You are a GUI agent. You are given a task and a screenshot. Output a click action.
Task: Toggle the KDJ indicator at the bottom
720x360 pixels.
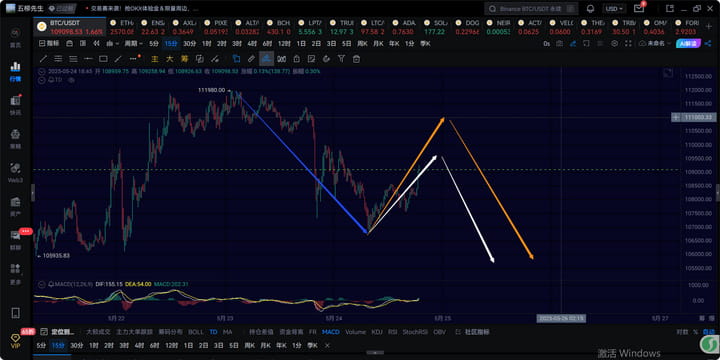(377, 332)
